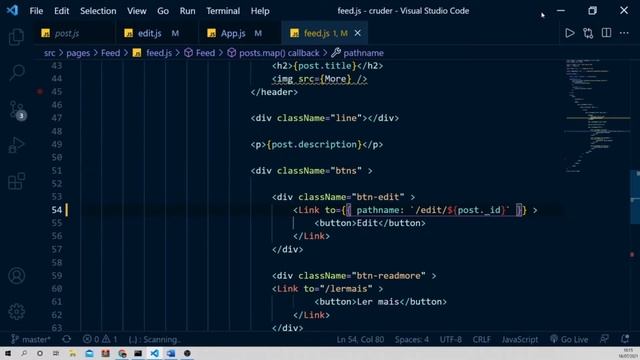
Task: Expand posts.map() callback breadcrumb
Action: click(273, 53)
